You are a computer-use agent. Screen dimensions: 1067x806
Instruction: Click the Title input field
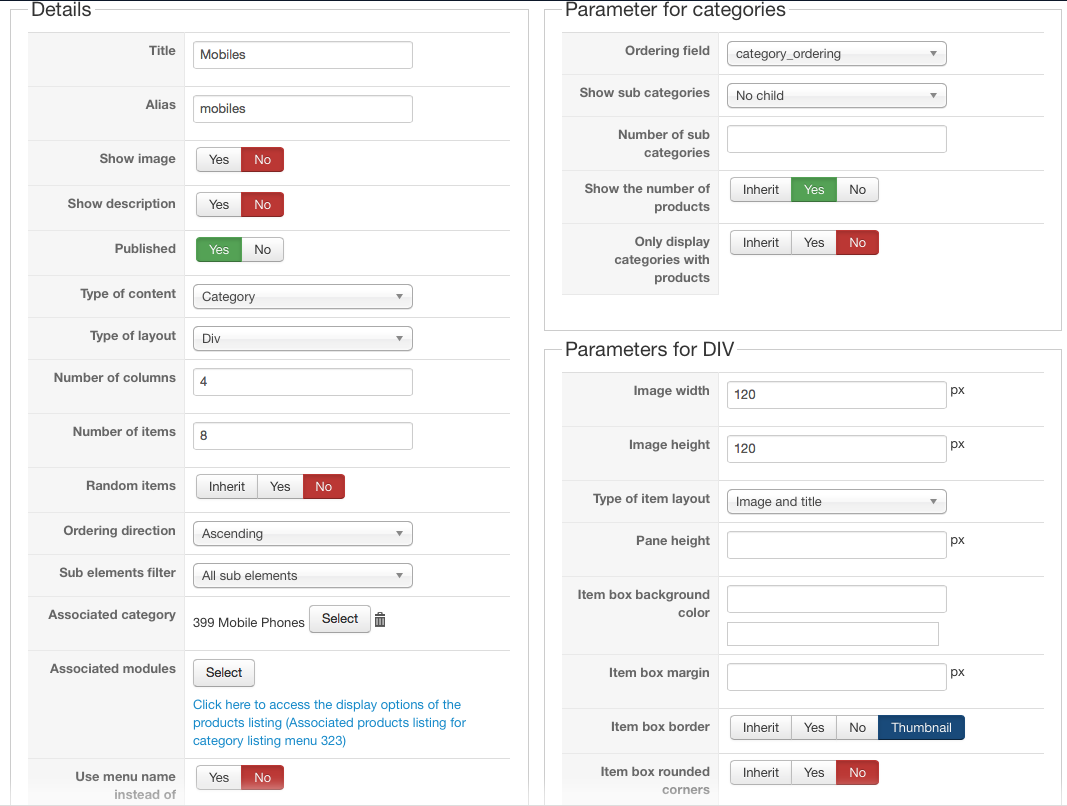(302, 55)
